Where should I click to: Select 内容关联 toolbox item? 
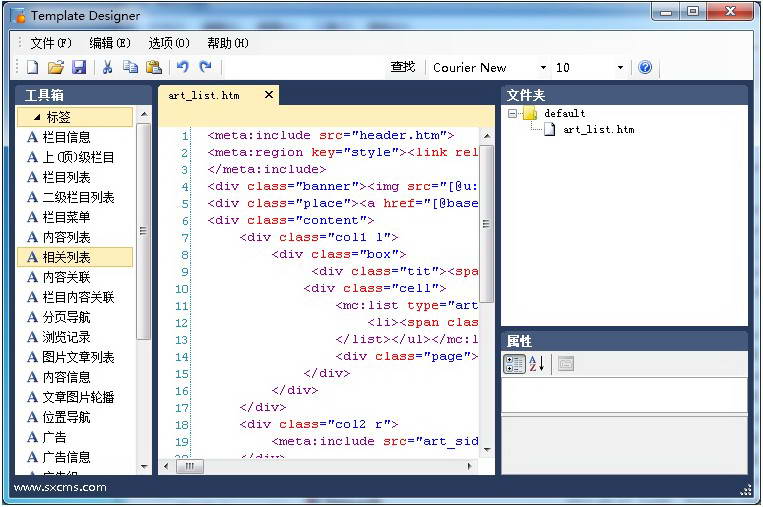point(74,277)
